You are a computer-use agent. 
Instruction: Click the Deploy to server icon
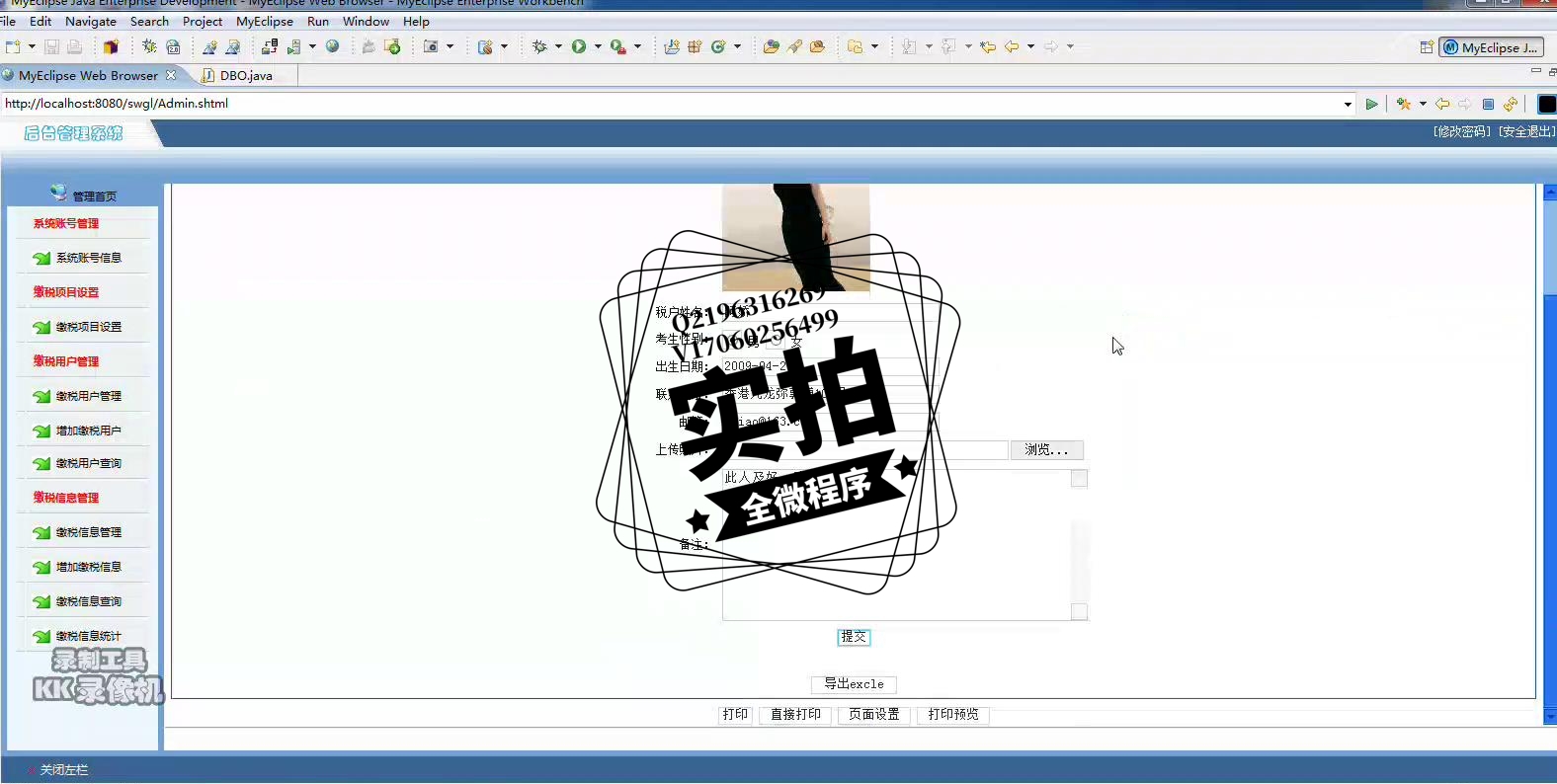pos(269,46)
